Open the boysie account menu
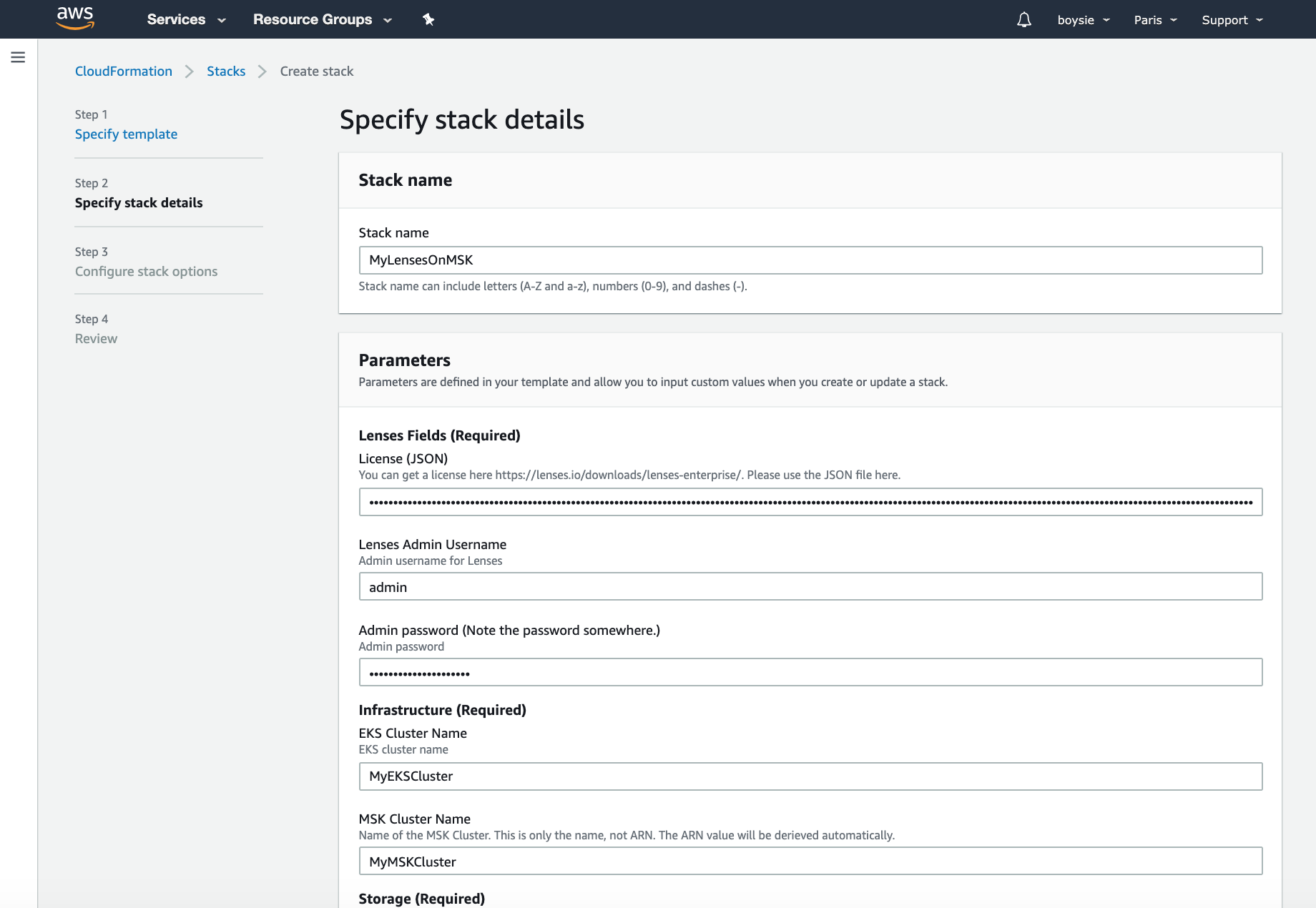The height and width of the screenshot is (908, 1316). tap(1084, 20)
